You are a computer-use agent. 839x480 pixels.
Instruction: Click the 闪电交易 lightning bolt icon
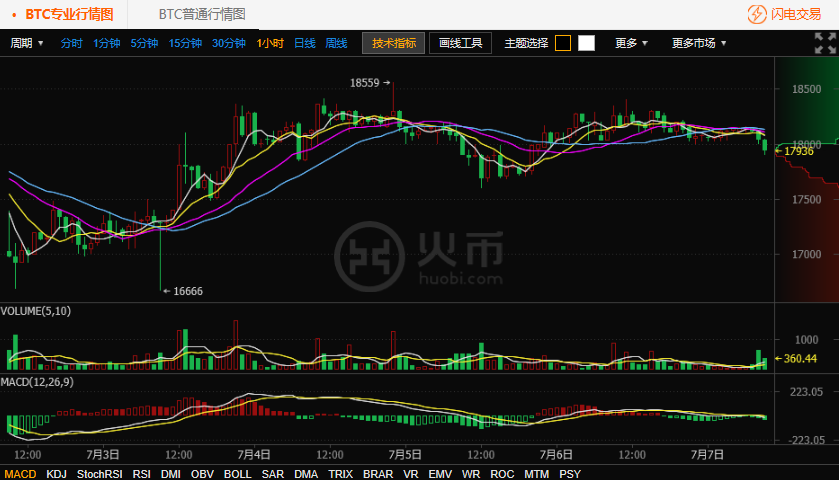tap(757, 14)
